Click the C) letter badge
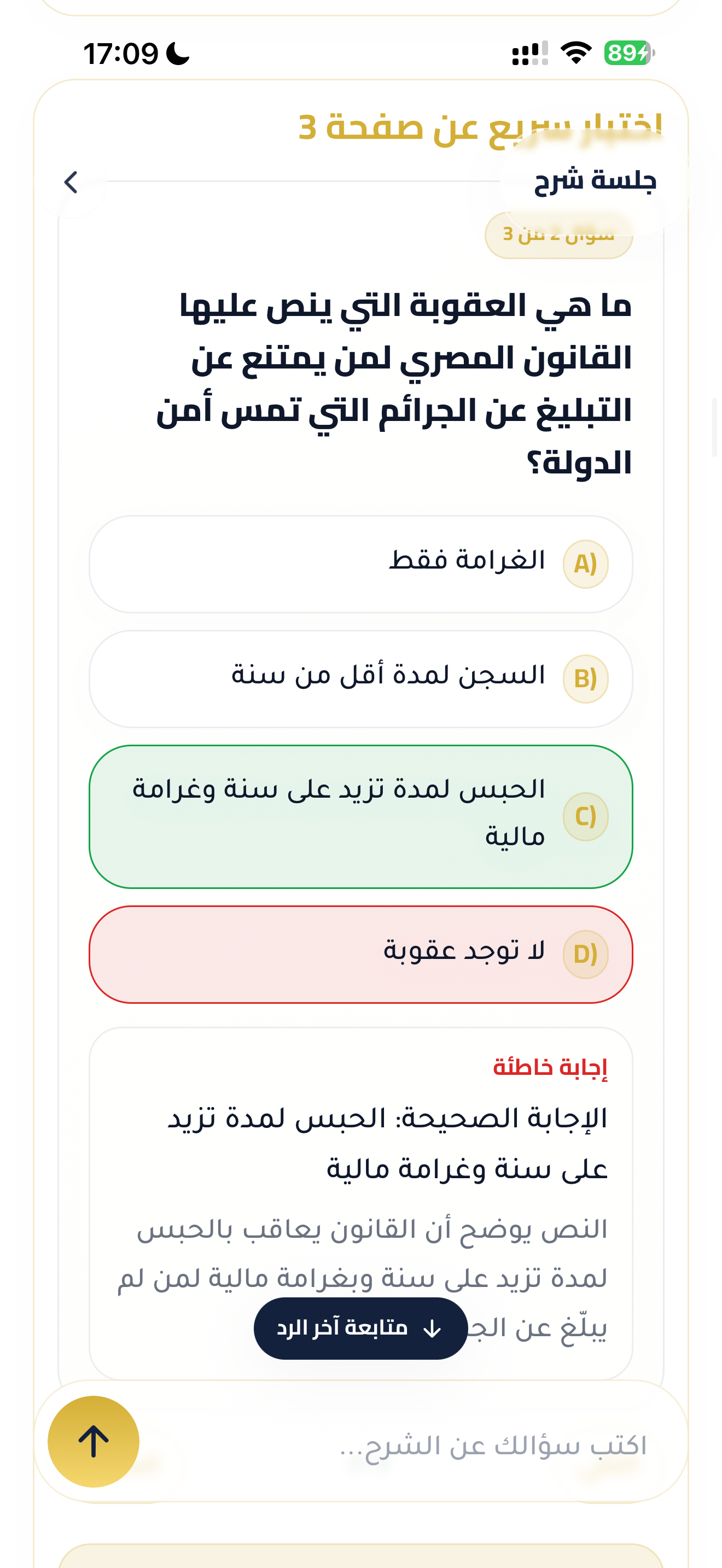The image size is (722, 1568). pyautogui.click(x=585, y=816)
